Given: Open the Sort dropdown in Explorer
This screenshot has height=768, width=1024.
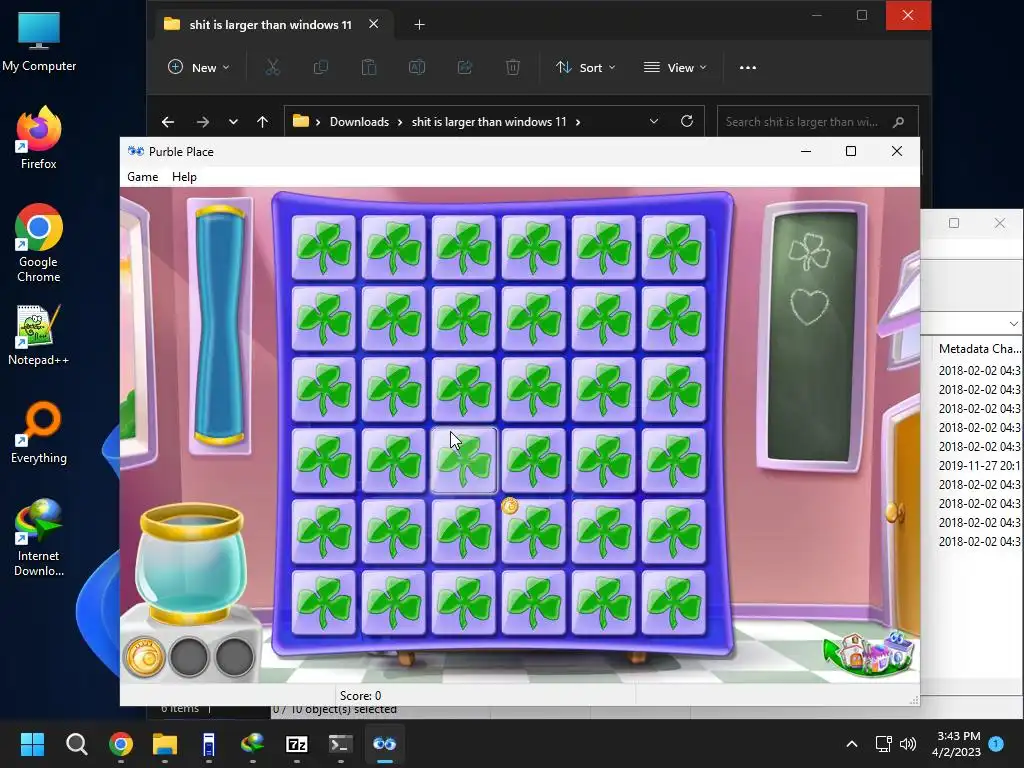Looking at the screenshot, I should point(585,67).
